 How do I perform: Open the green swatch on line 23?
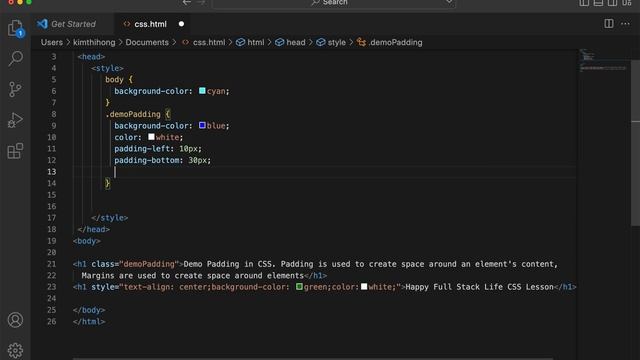pyautogui.click(x=299, y=287)
